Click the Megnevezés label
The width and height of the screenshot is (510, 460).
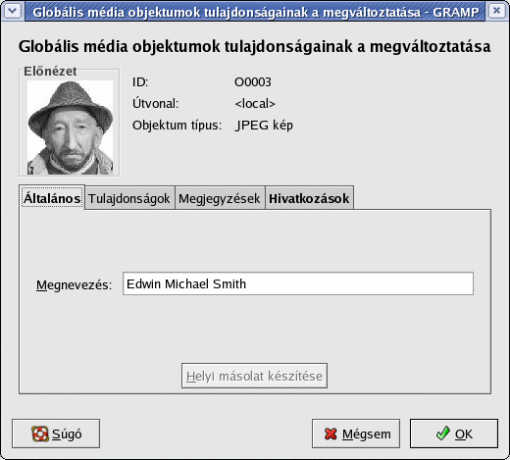(74, 285)
